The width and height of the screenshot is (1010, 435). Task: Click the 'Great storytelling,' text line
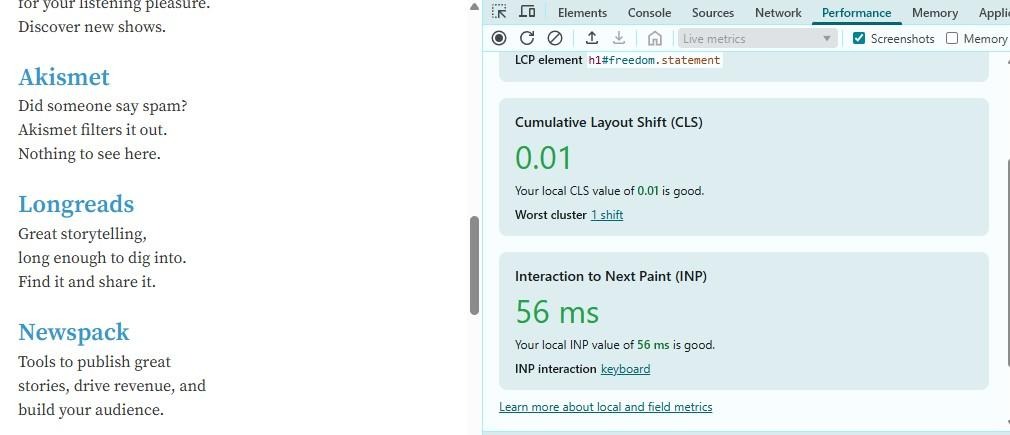point(82,233)
